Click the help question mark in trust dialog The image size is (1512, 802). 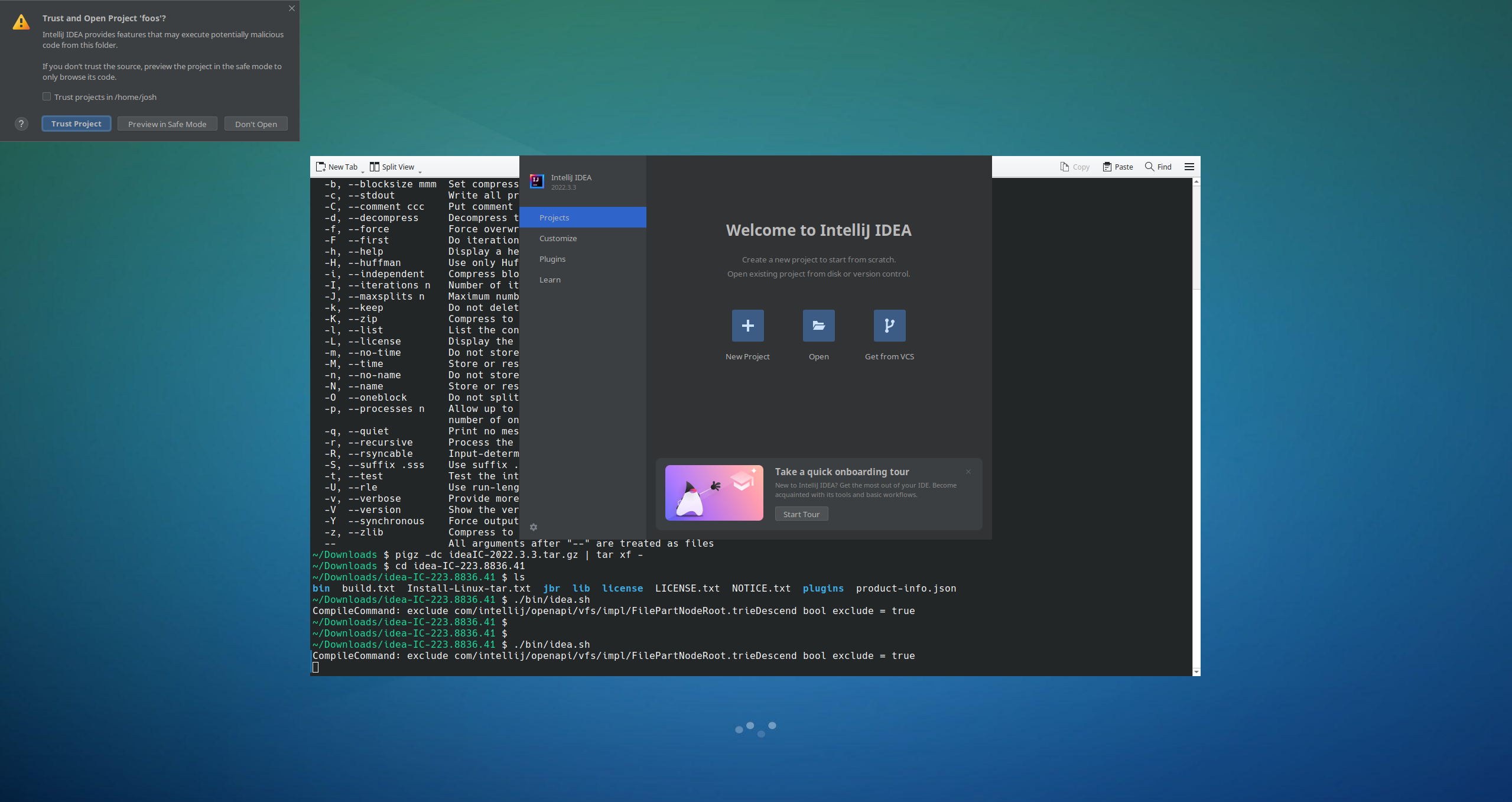point(21,124)
